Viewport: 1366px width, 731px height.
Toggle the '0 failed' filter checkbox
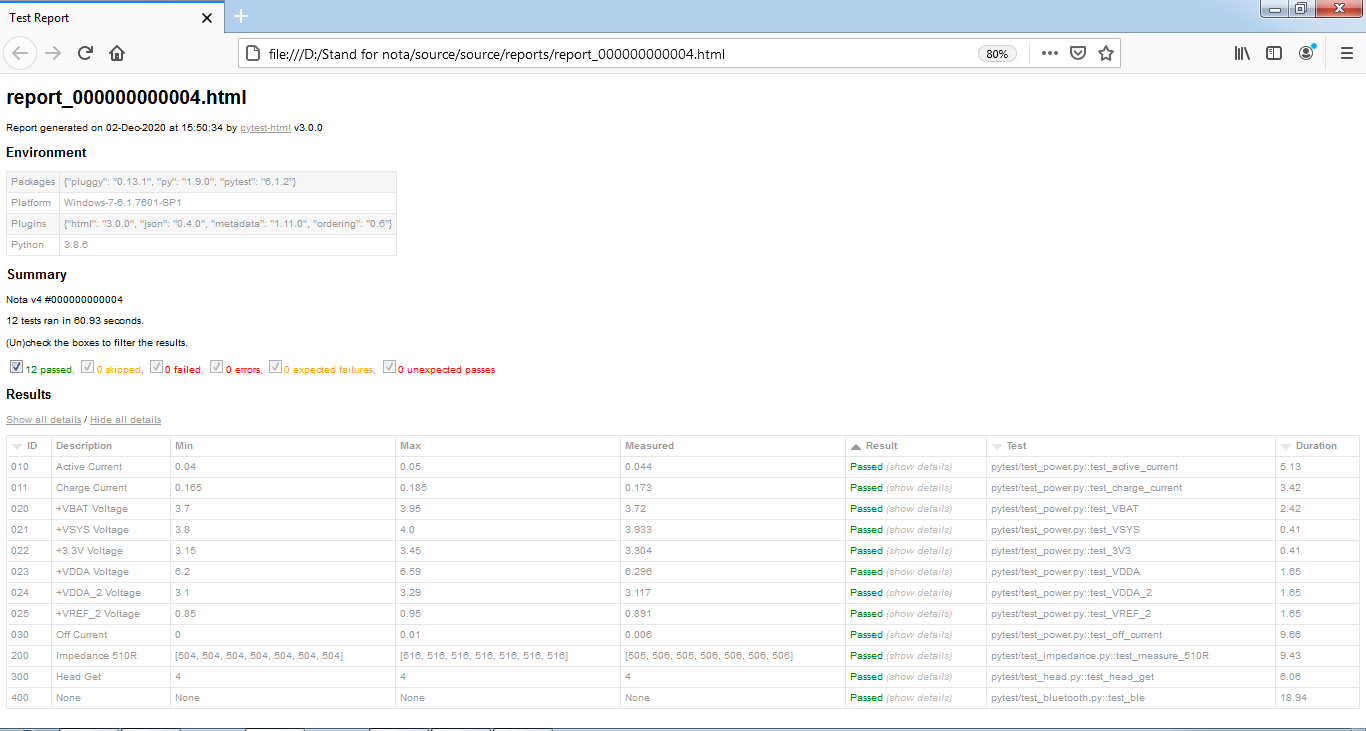point(156,368)
